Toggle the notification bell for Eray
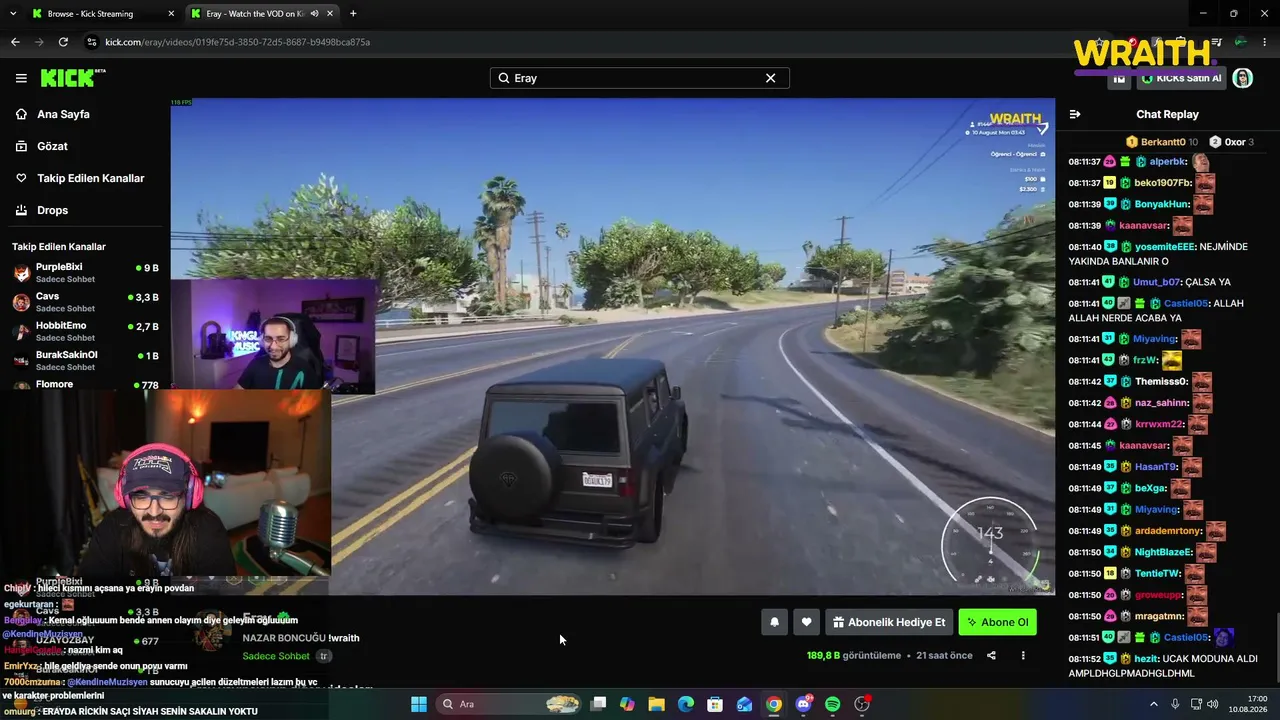Screen dimensions: 1280x720 click(774, 622)
